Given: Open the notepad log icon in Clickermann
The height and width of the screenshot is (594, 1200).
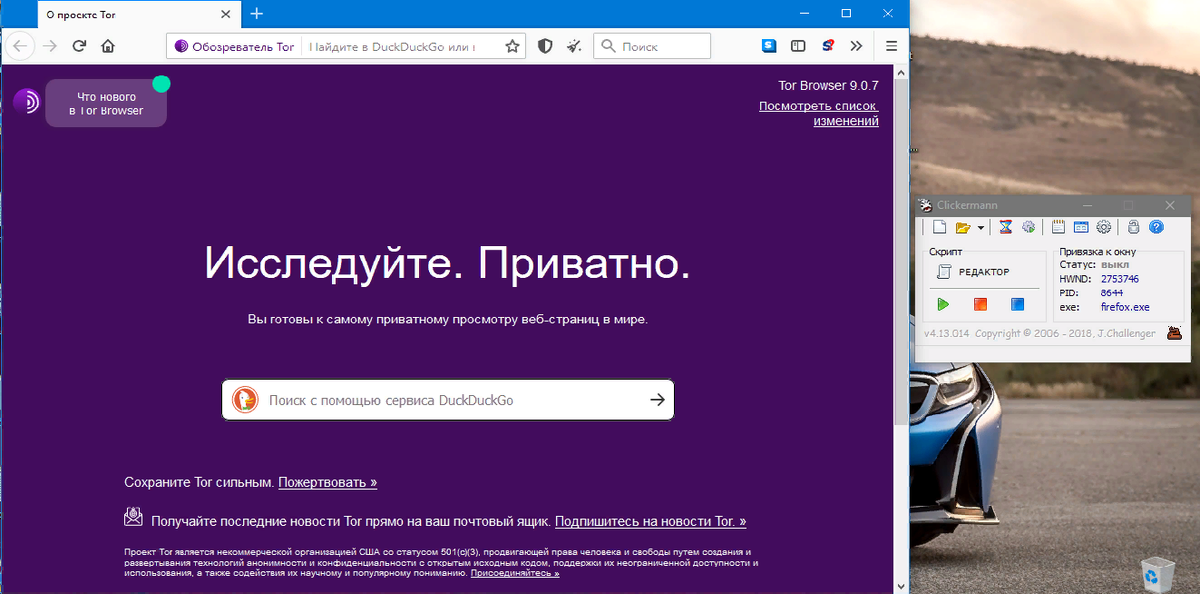Looking at the screenshot, I should (1058, 228).
